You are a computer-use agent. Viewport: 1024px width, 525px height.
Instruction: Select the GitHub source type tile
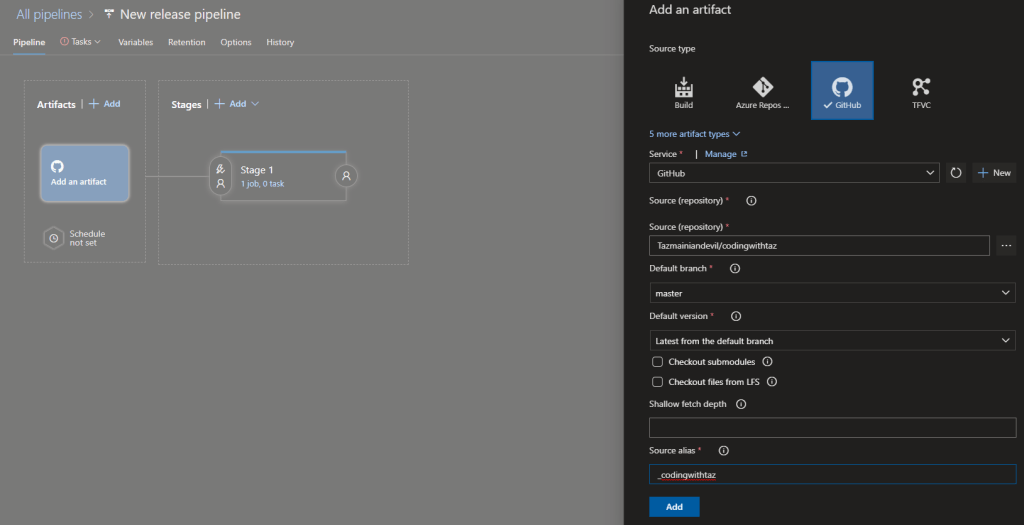tap(841, 91)
